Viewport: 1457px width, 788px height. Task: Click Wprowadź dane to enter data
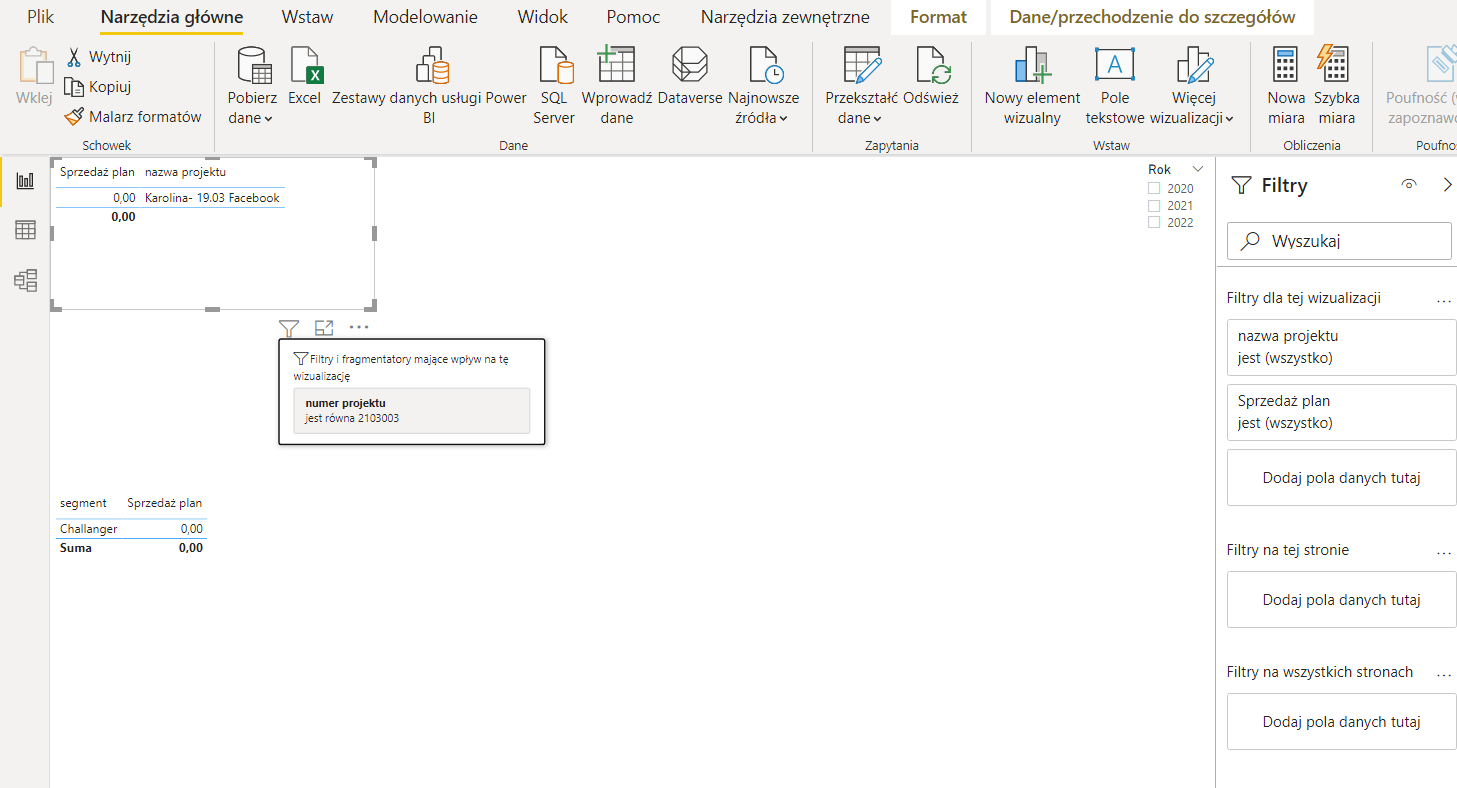617,86
